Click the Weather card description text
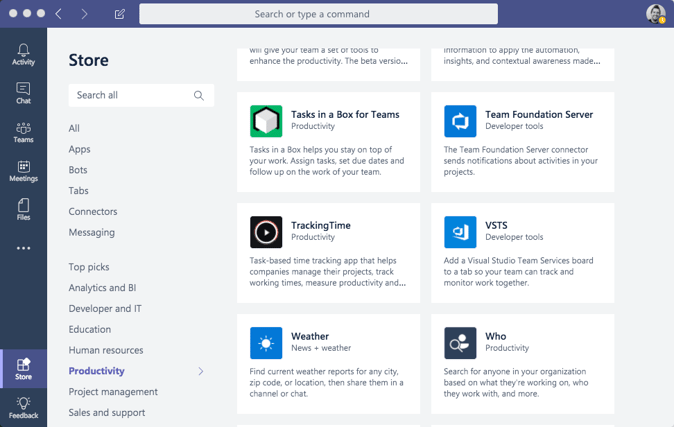The height and width of the screenshot is (427, 674). 327,383
